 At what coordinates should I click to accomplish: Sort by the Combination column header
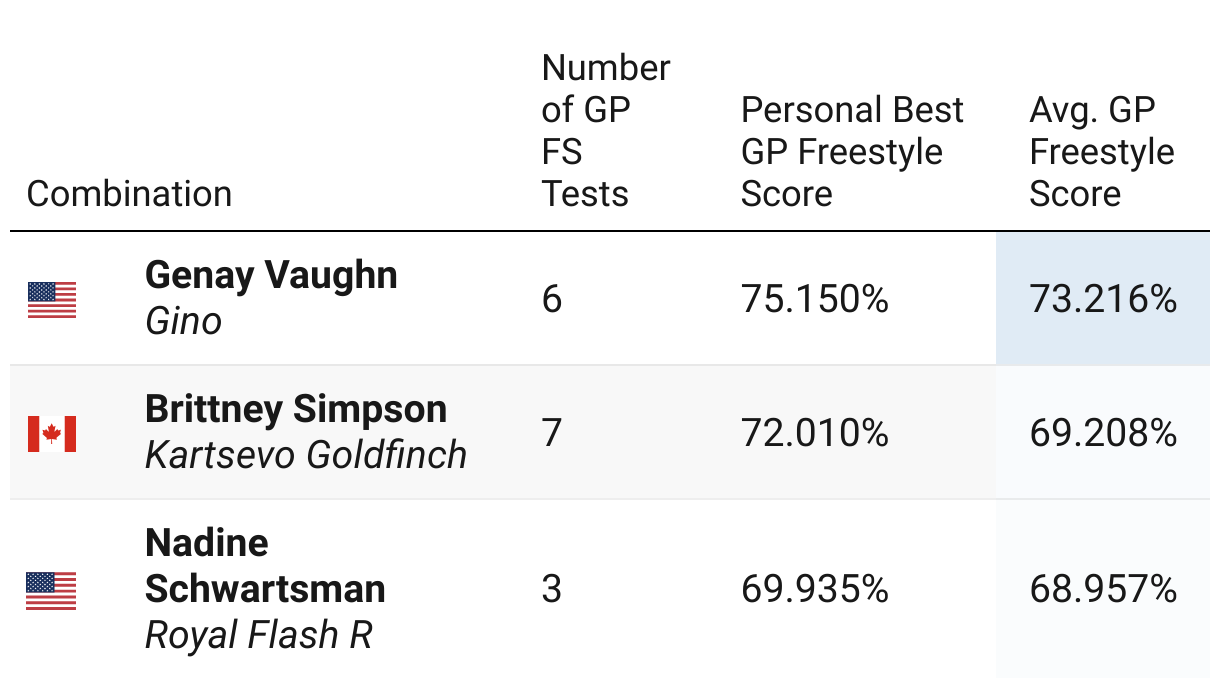pyautogui.click(x=129, y=193)
